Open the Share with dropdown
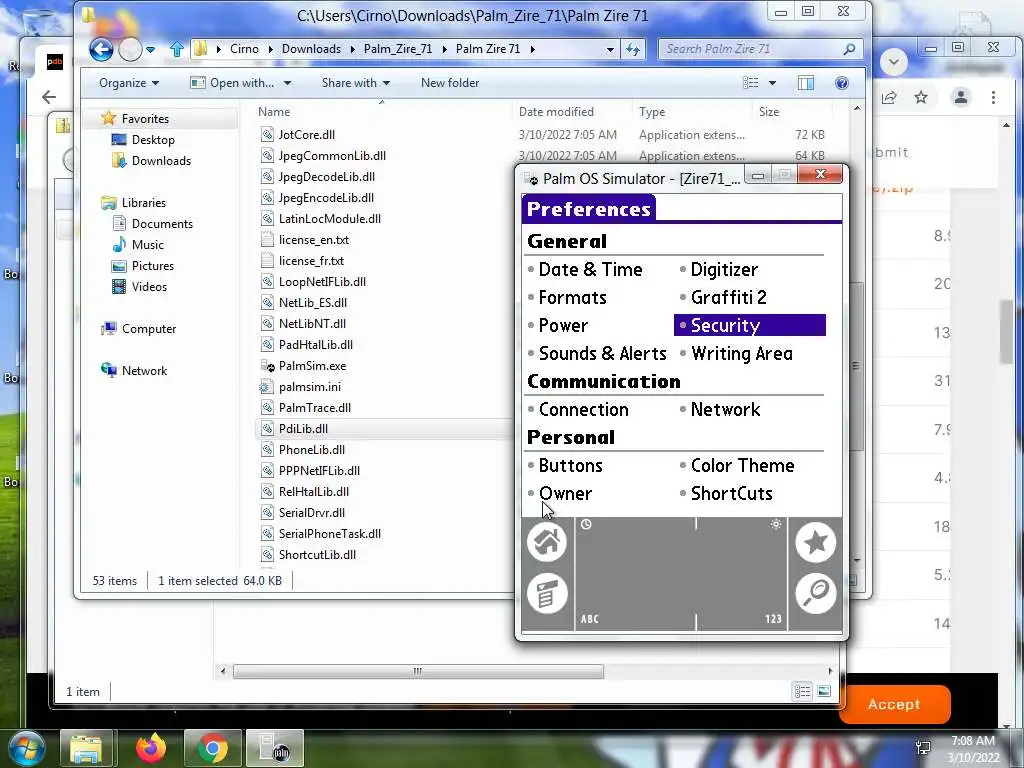Image resolution: width=1024 pixels, height=768 pixels. [x=356, y=83]
